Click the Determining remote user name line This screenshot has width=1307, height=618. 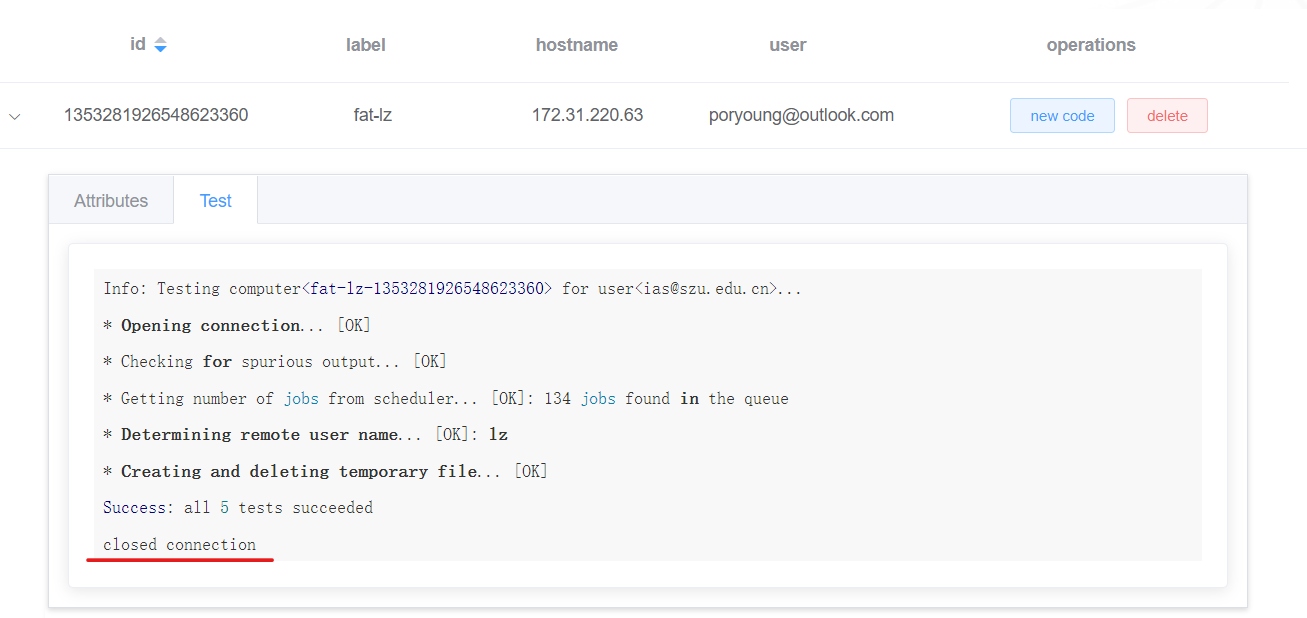pyautogui.click(x=306, y=435)
